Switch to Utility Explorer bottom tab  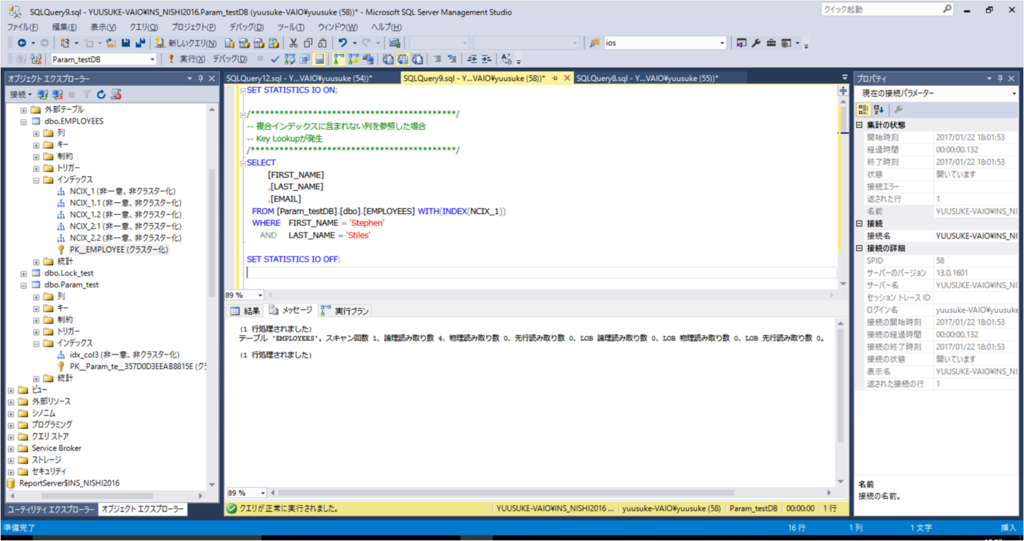pos(50,510)
